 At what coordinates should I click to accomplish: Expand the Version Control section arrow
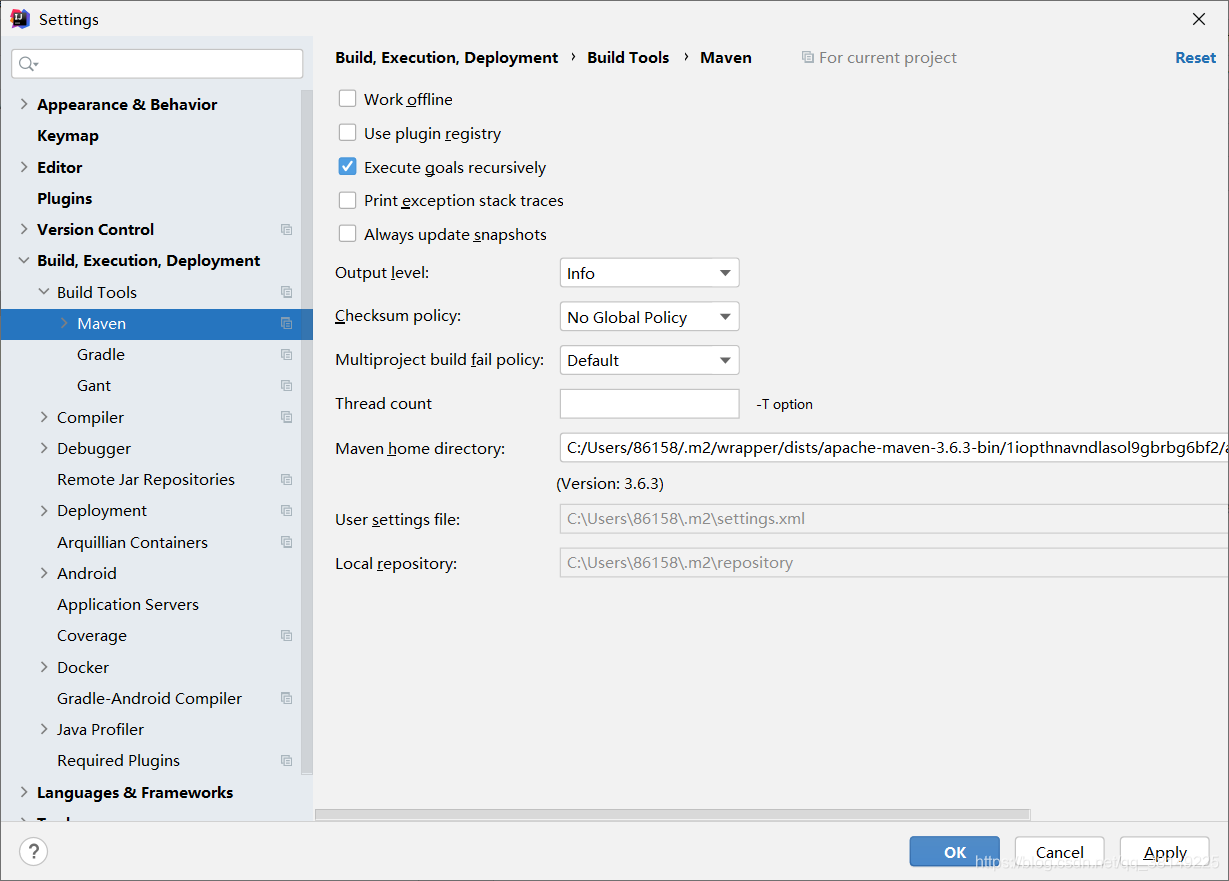(24, 229)
